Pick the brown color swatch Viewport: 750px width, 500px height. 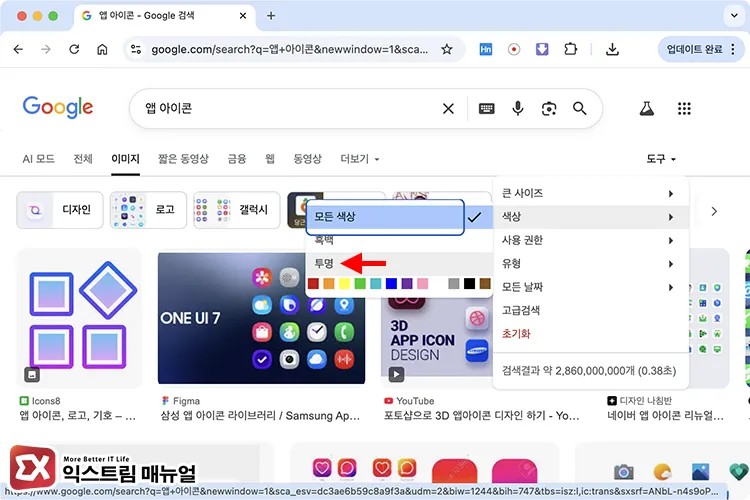(x=485, y=284)
